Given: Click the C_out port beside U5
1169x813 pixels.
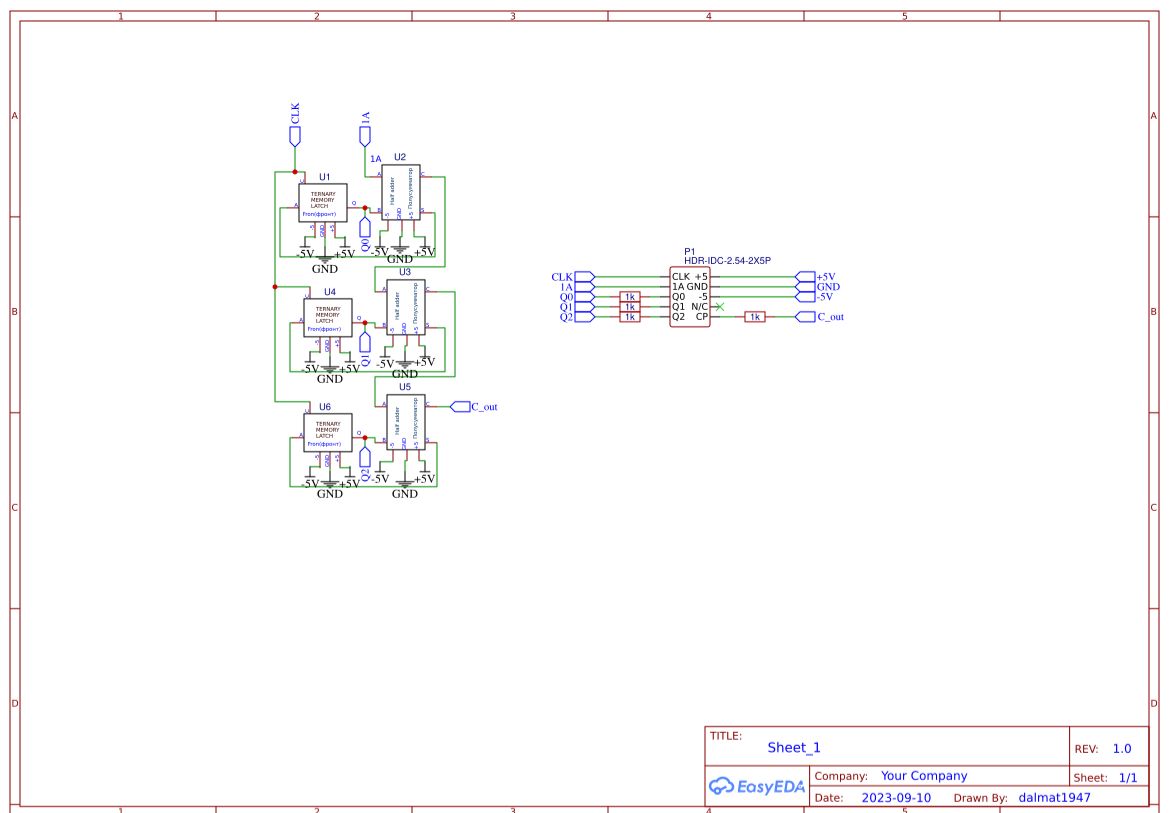Looking at the screenshot, I should click(x=461, y=406).
